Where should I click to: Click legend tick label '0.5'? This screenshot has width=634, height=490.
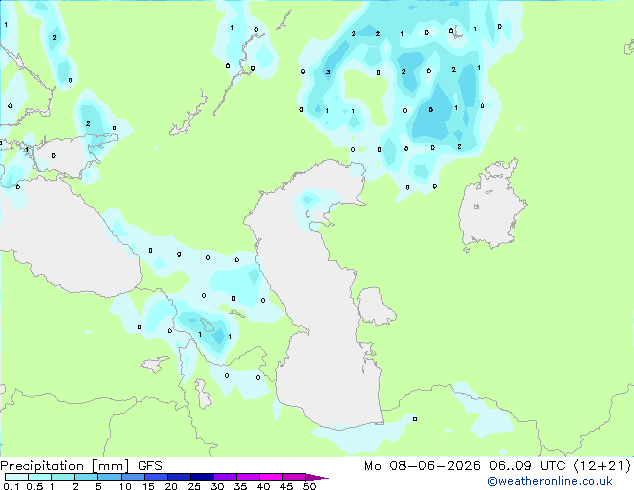[35, 486]
